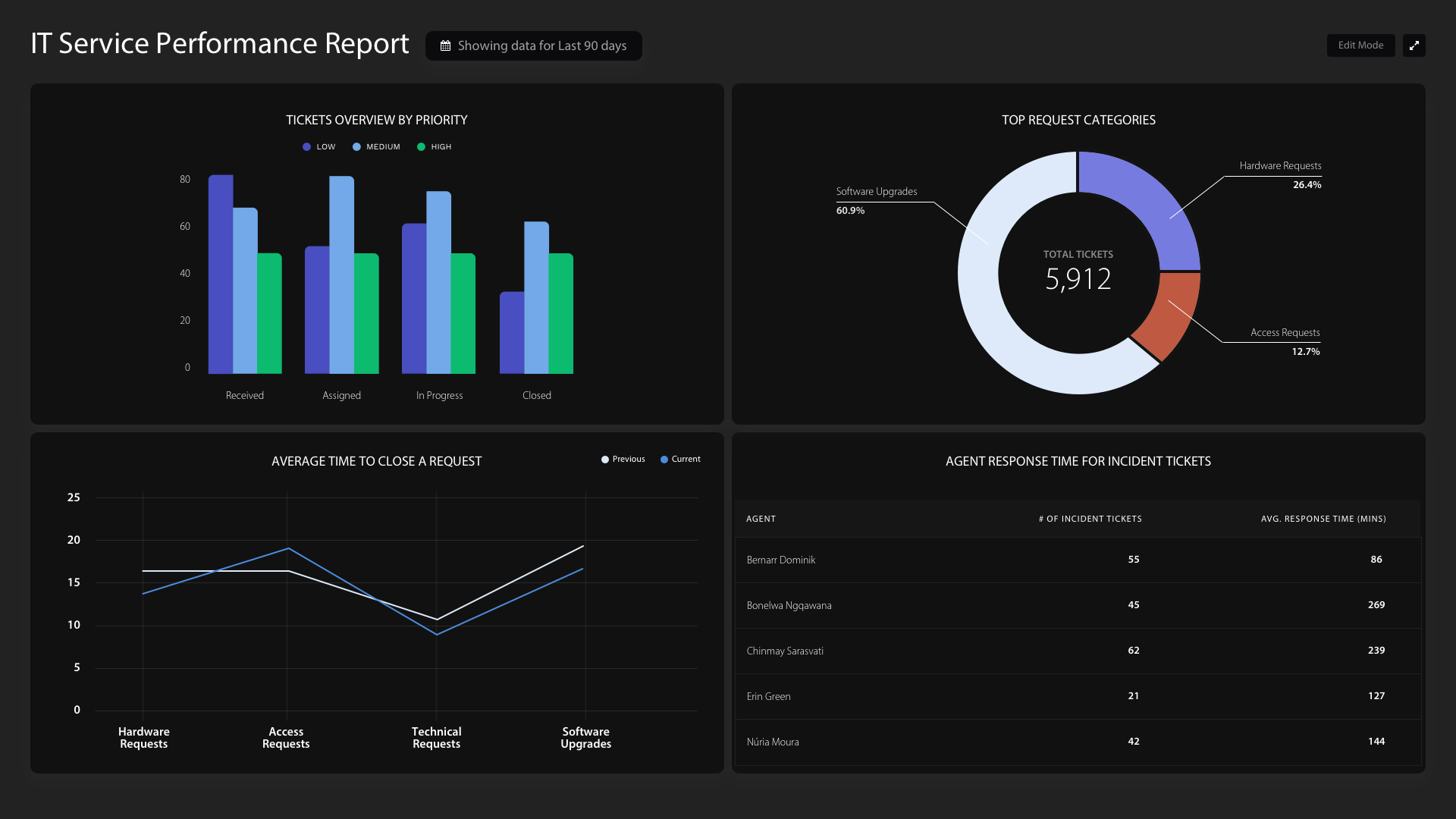Sort by # of Incident Tickets header
Image resolution: width=1456 pixels, height=819 pixels.
coord(1090,519)
